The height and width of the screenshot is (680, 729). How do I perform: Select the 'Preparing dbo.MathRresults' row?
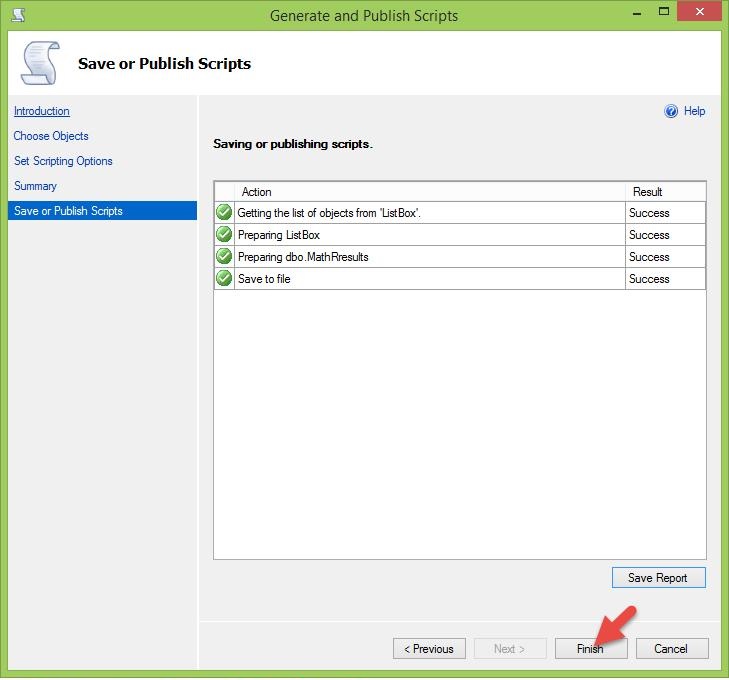[x=460, y=257]
